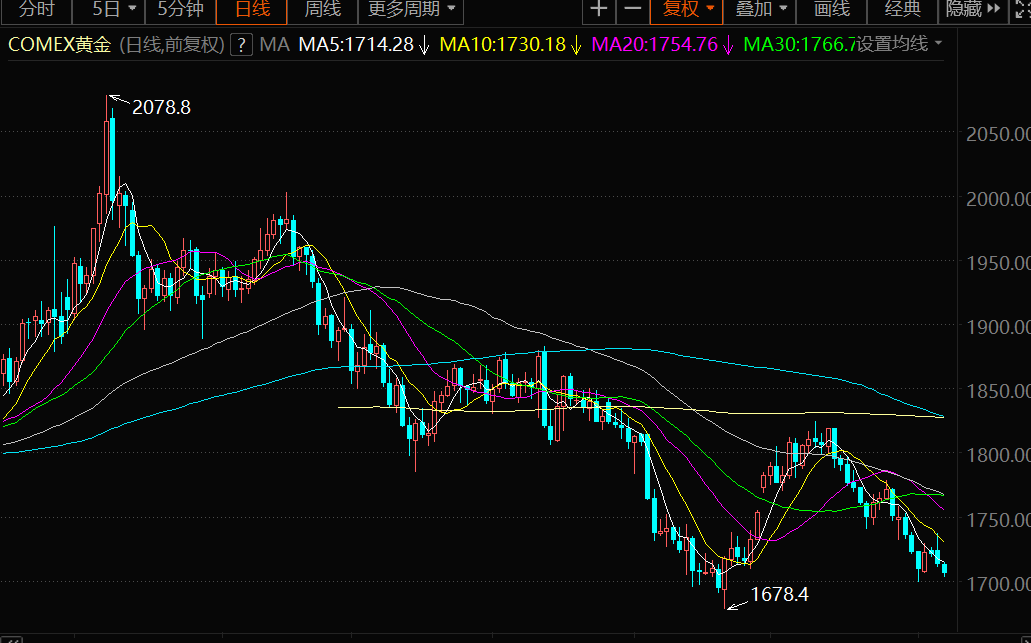Click the 隐藏 hide panel arrows
Screen dimensions: 1031x643
coord(973,10)
